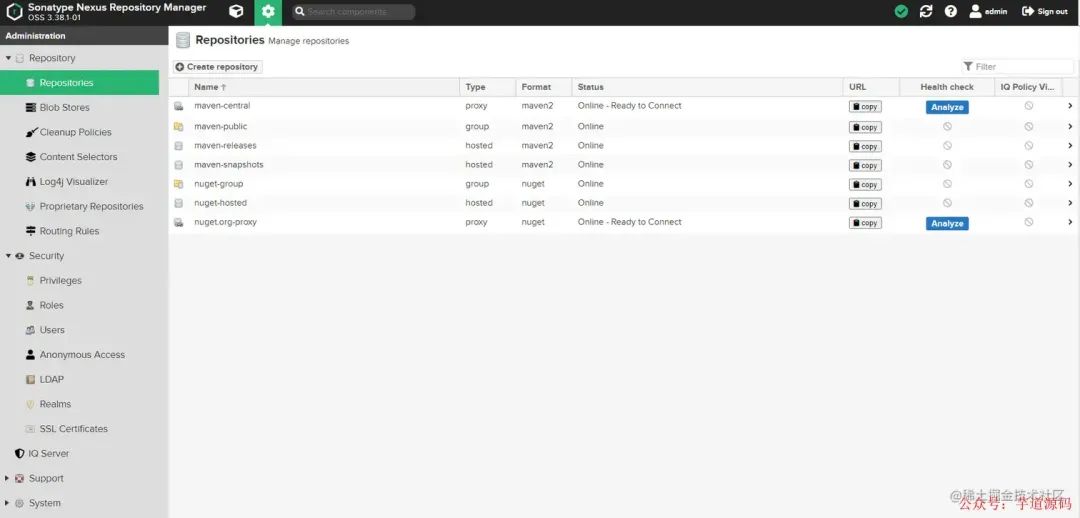The width and height of the screenshot is (1080, 518).
Task: Expand the System tree section
Action: pyautogui.click(x=8, y=504)
